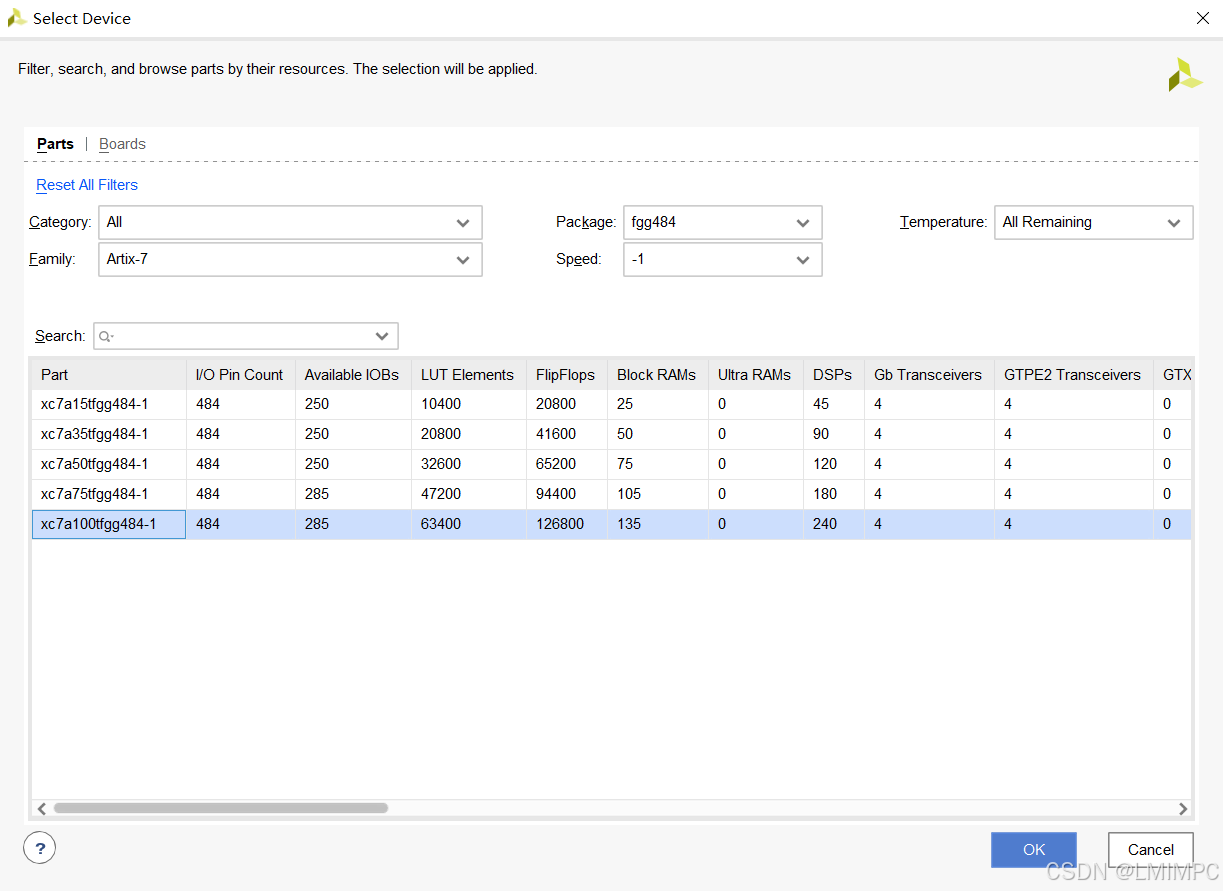Screen dimensions: 1223x891
Task: Select part xc7a50tfgg484-1
Action: click(94, 464)
